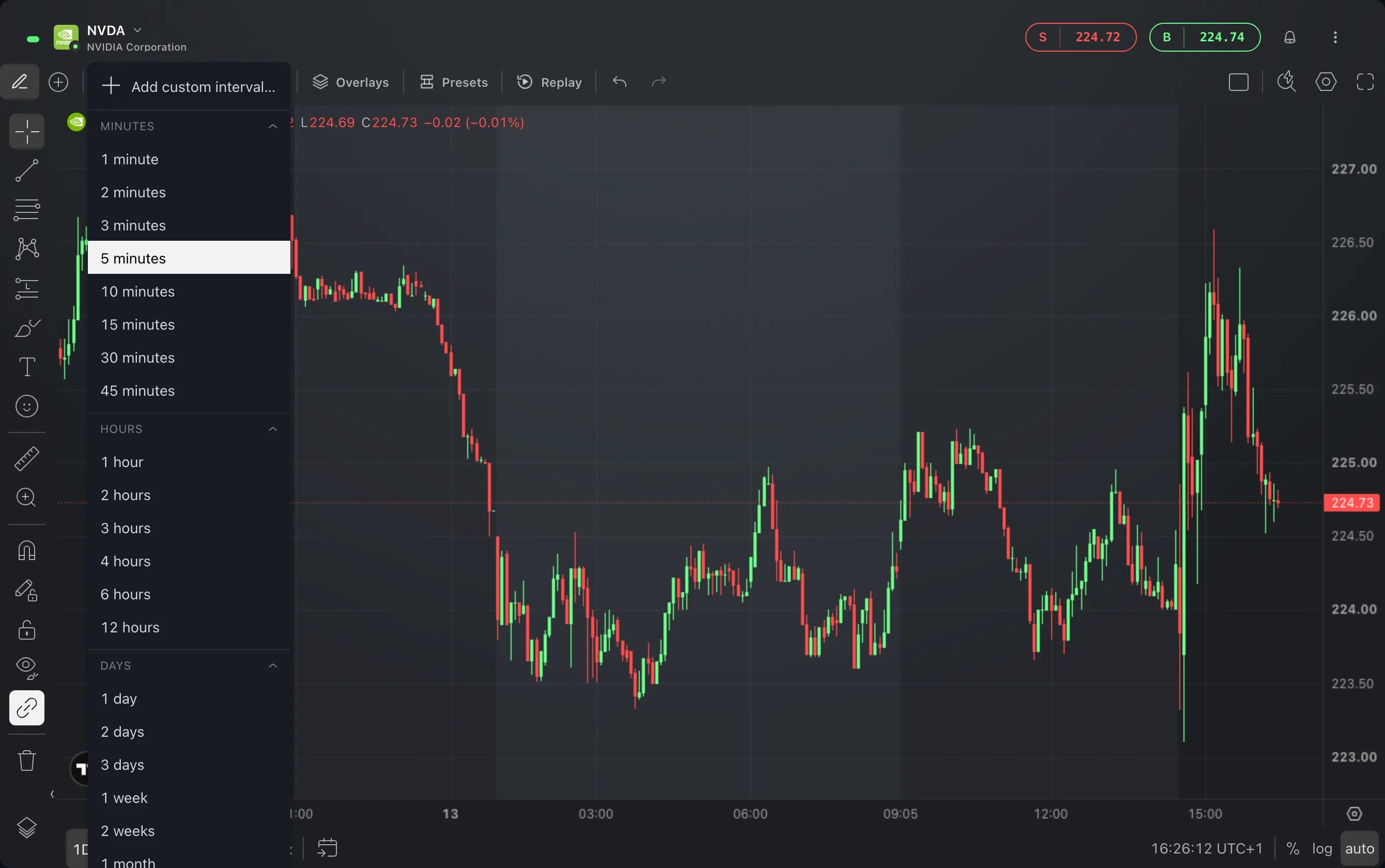Open the emoji icons tool

click(26, 407)
